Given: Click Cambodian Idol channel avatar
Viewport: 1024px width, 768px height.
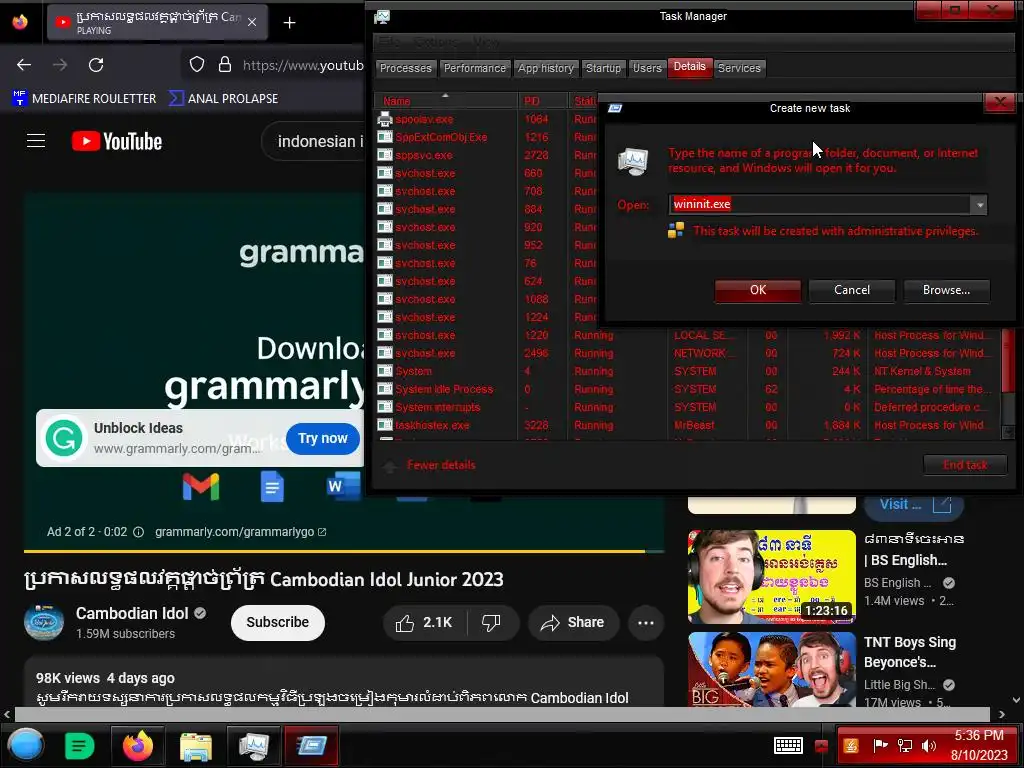Looking at the screenshot, I should coord(44,622).
